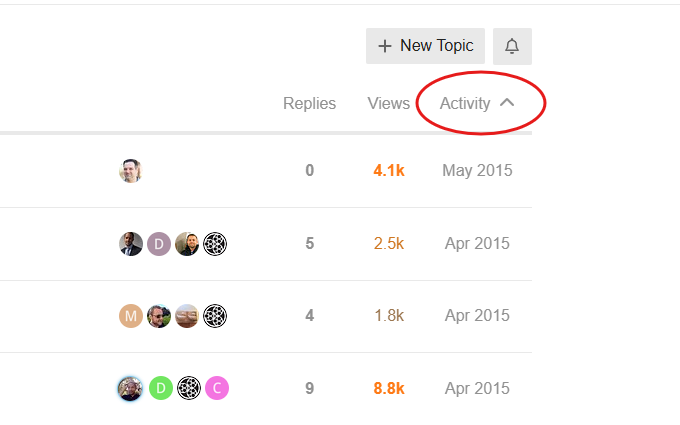The image size is (680, 425).
Task: Click the green D avatar in 8.8k row
Action: (160, 388)
